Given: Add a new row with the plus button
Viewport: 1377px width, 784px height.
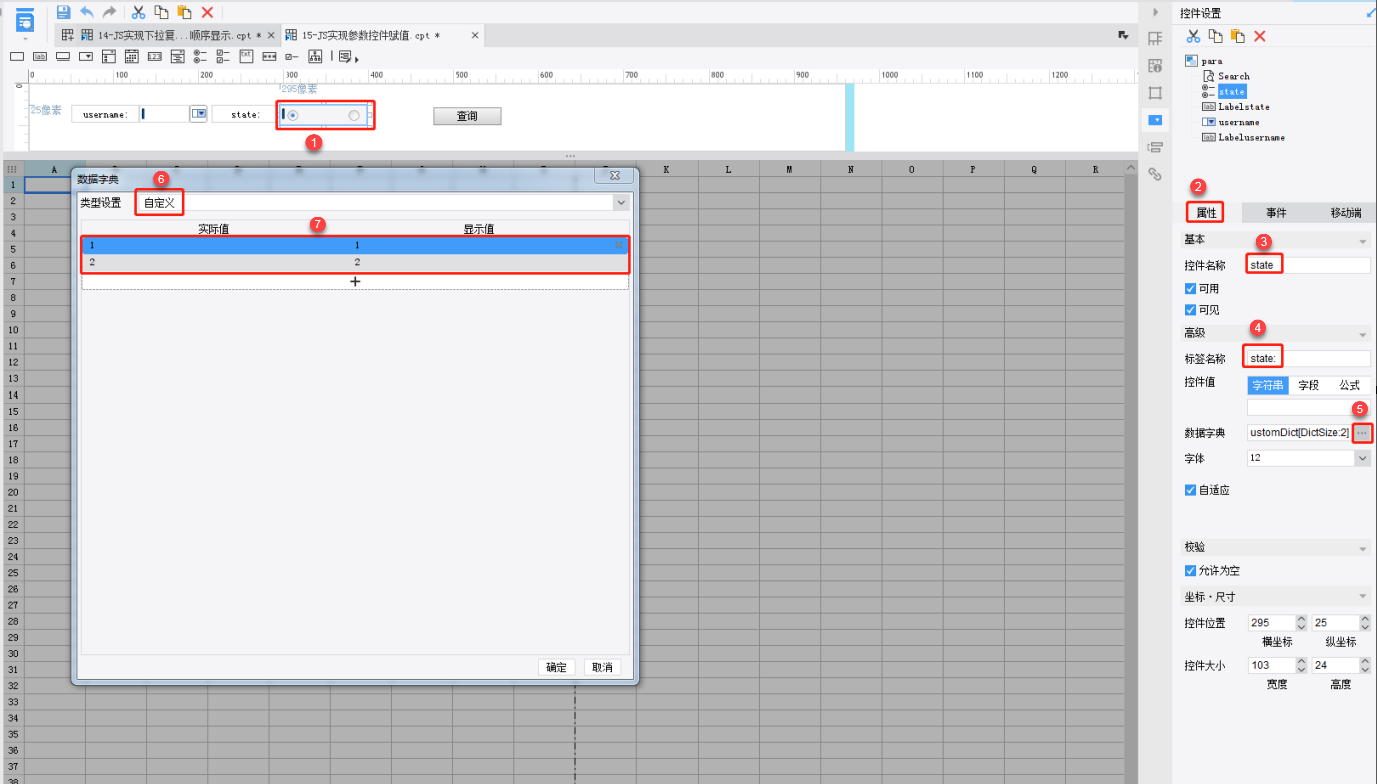Looking at the screenshot, I should click(355, 282).
